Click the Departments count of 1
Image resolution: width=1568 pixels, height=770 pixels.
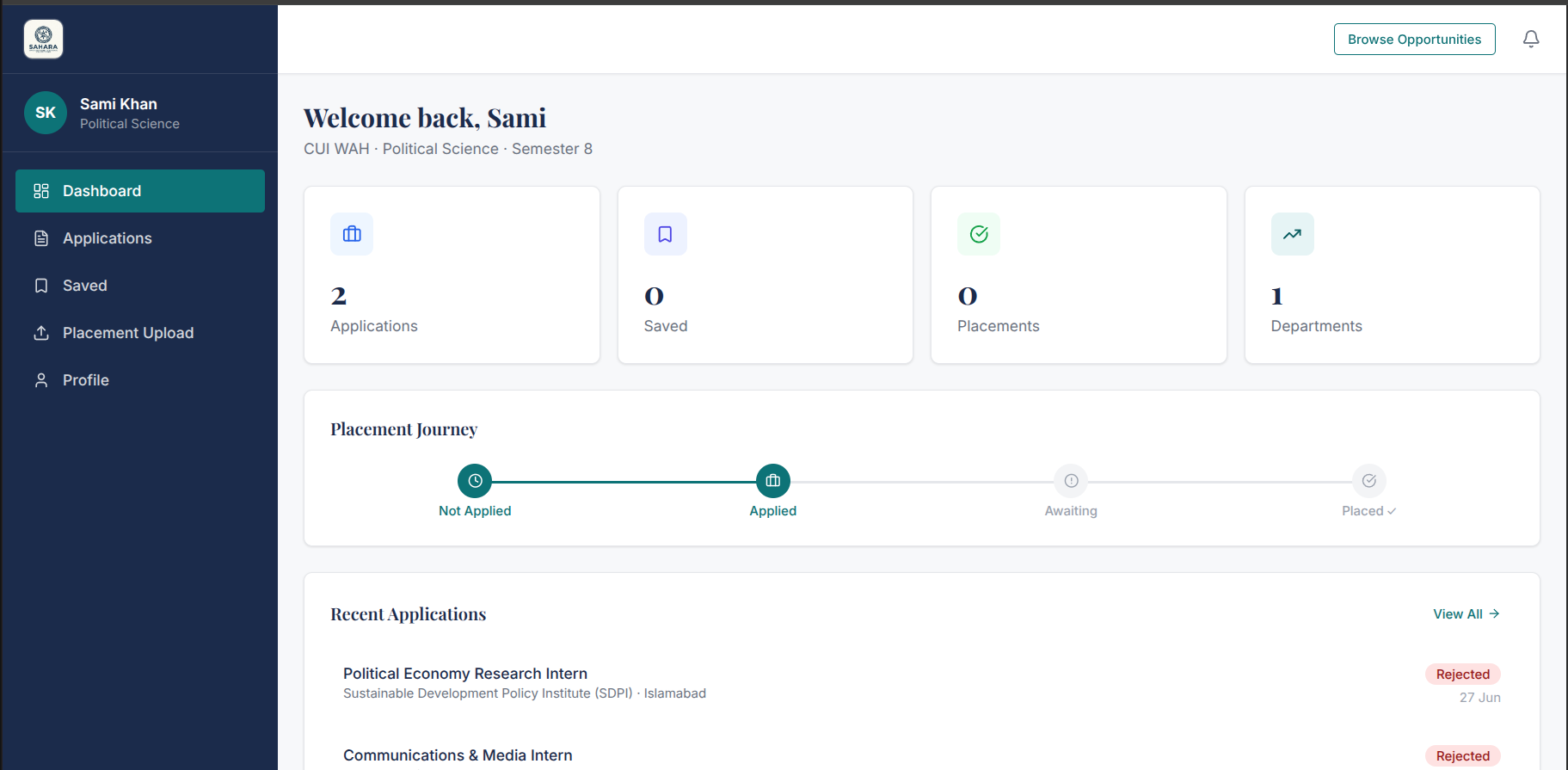point(1277,296)
